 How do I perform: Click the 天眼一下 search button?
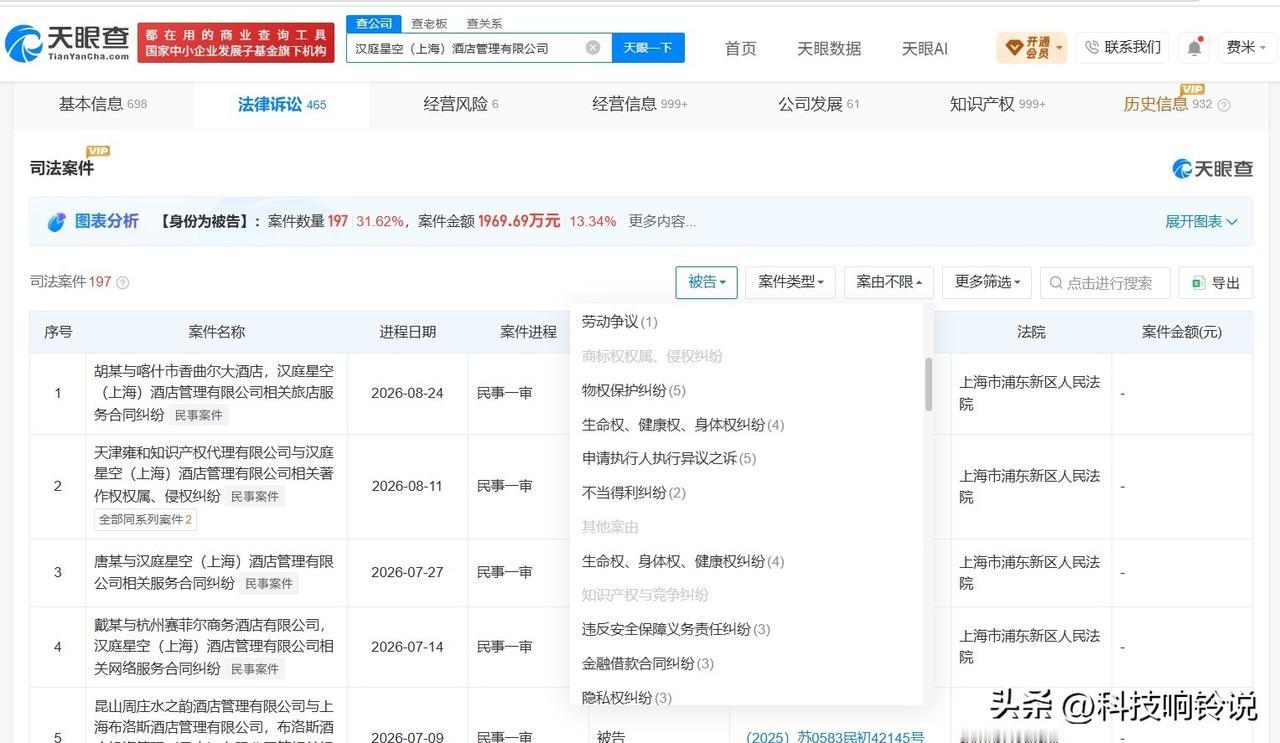tap(648, 47)
